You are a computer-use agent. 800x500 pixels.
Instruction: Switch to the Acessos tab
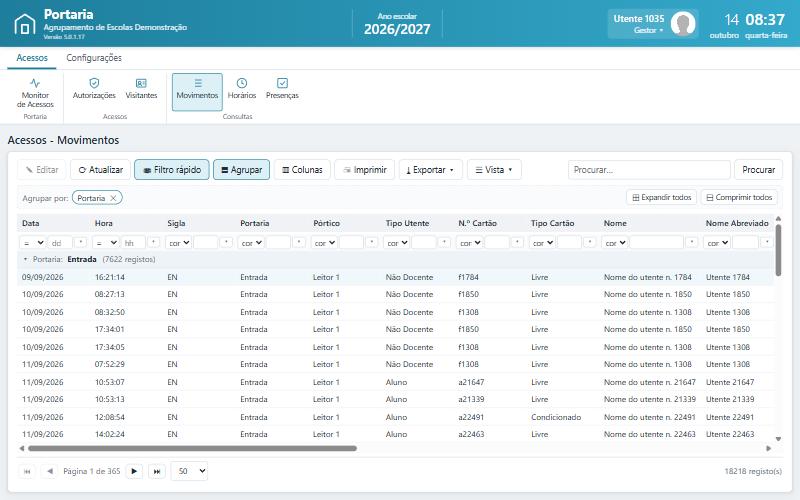[x=32, y=58]
